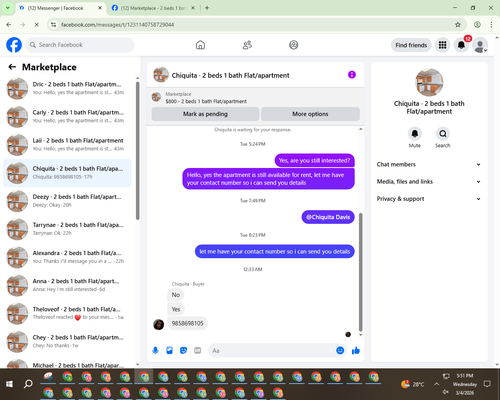Expand Chat members section

coord(429,164)
